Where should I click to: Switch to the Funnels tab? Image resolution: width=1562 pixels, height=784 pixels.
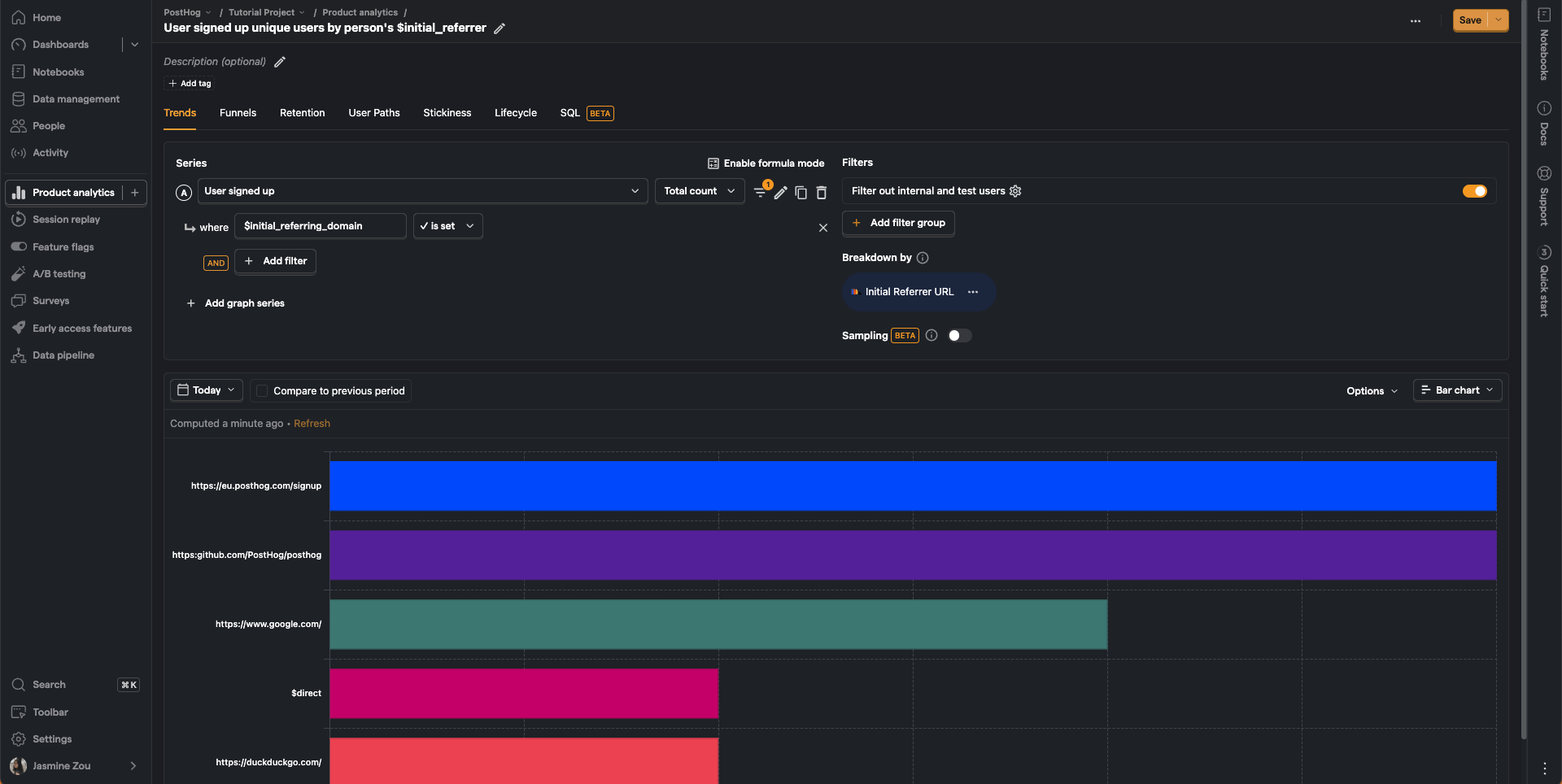click(x=238, y=113)
